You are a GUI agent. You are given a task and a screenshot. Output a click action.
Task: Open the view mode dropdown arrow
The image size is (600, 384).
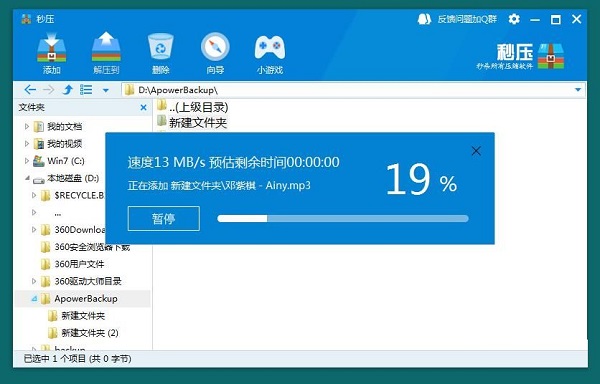[x=106, y=91]
